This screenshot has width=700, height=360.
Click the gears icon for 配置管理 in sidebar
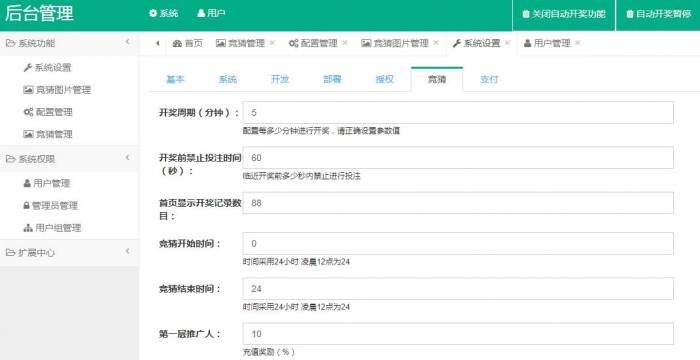pos(28,112)
